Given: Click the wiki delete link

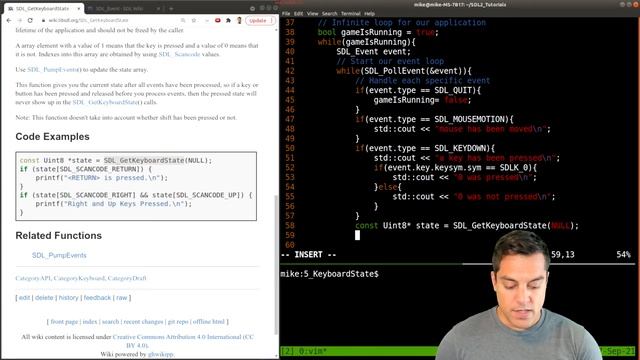Looking at the screenshot, I should coord(44,298).
